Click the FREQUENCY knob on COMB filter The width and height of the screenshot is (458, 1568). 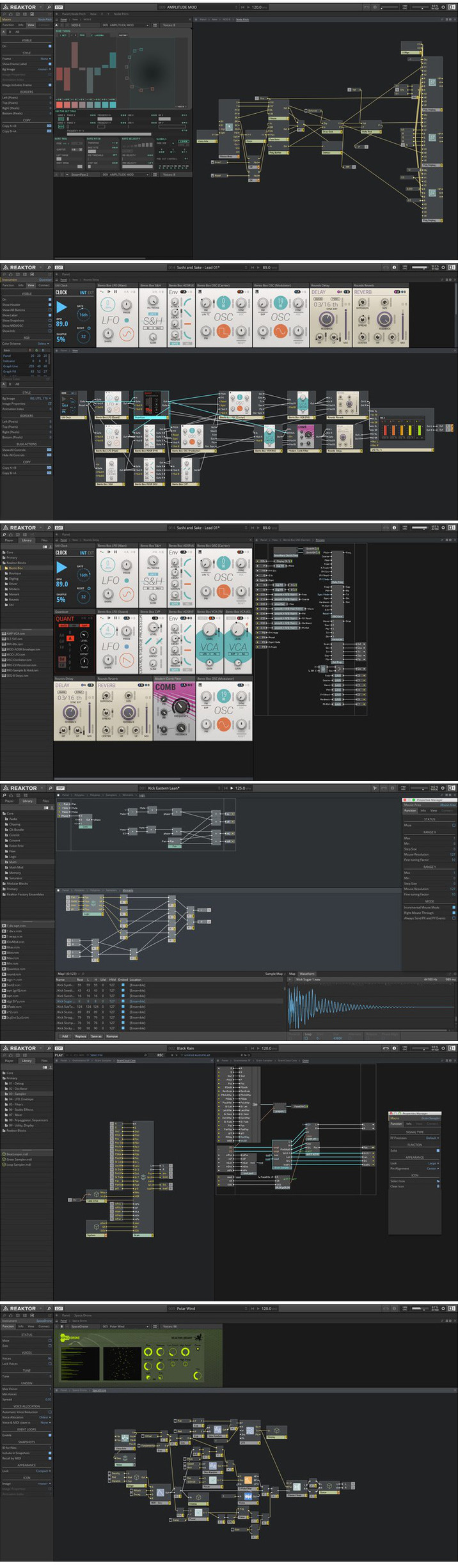click(x=182, y=707)
